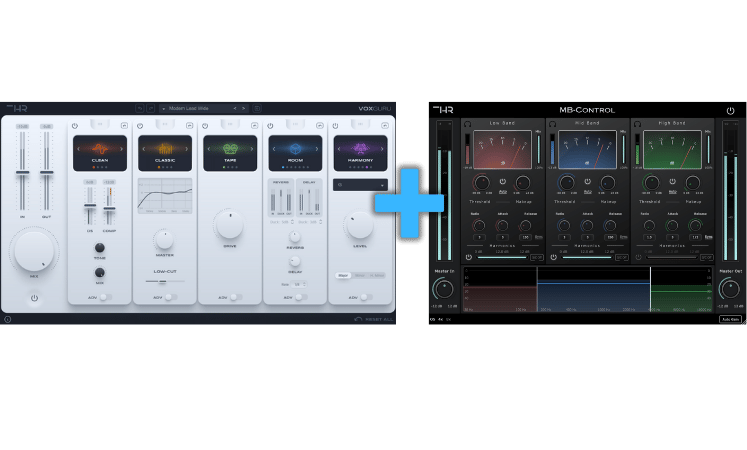Viewport: 747px width, 450px height.
Task: Toggle power for the Room module
Action: coord(270,126)
